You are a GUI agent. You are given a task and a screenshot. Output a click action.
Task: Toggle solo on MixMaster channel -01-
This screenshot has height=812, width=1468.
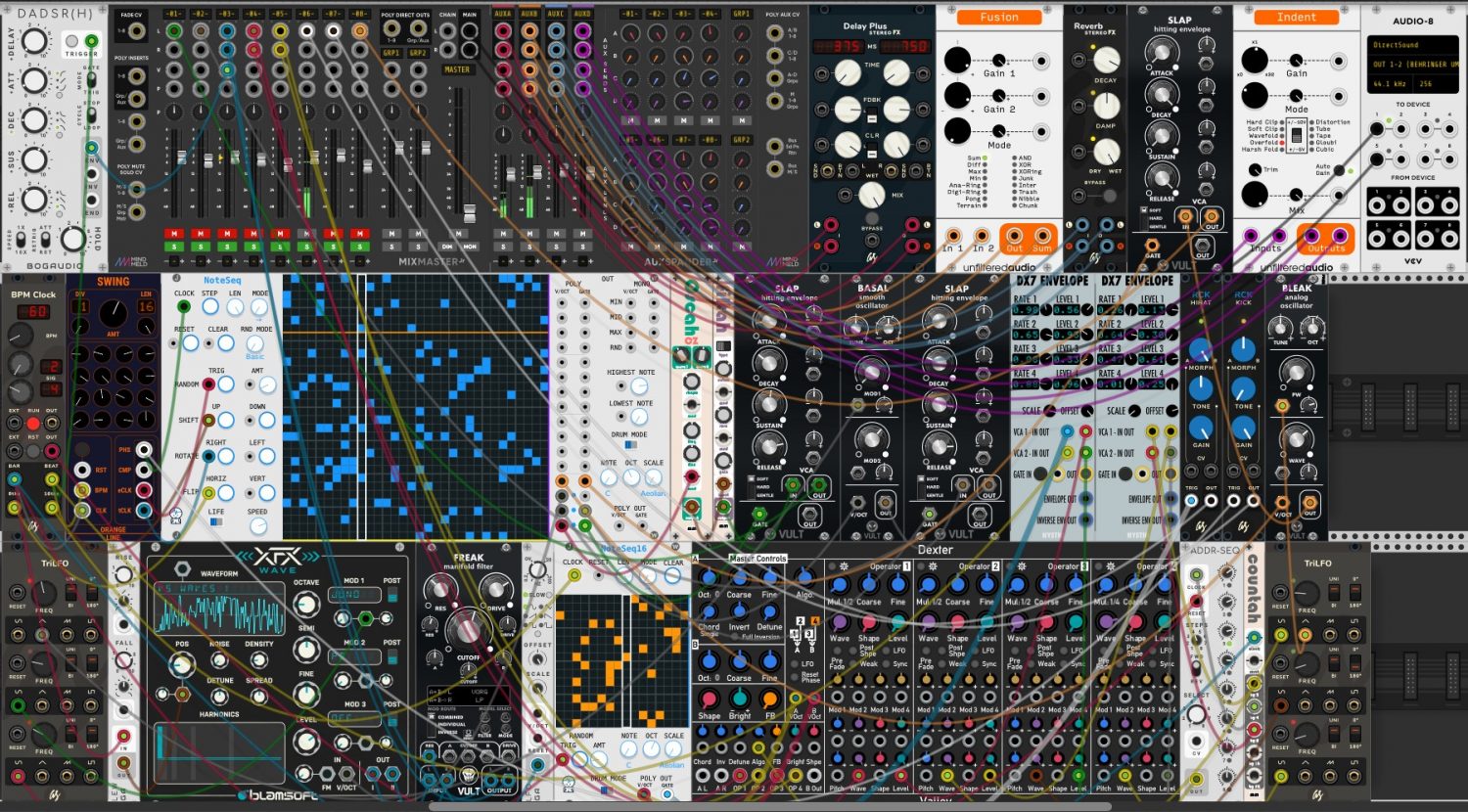174,247
